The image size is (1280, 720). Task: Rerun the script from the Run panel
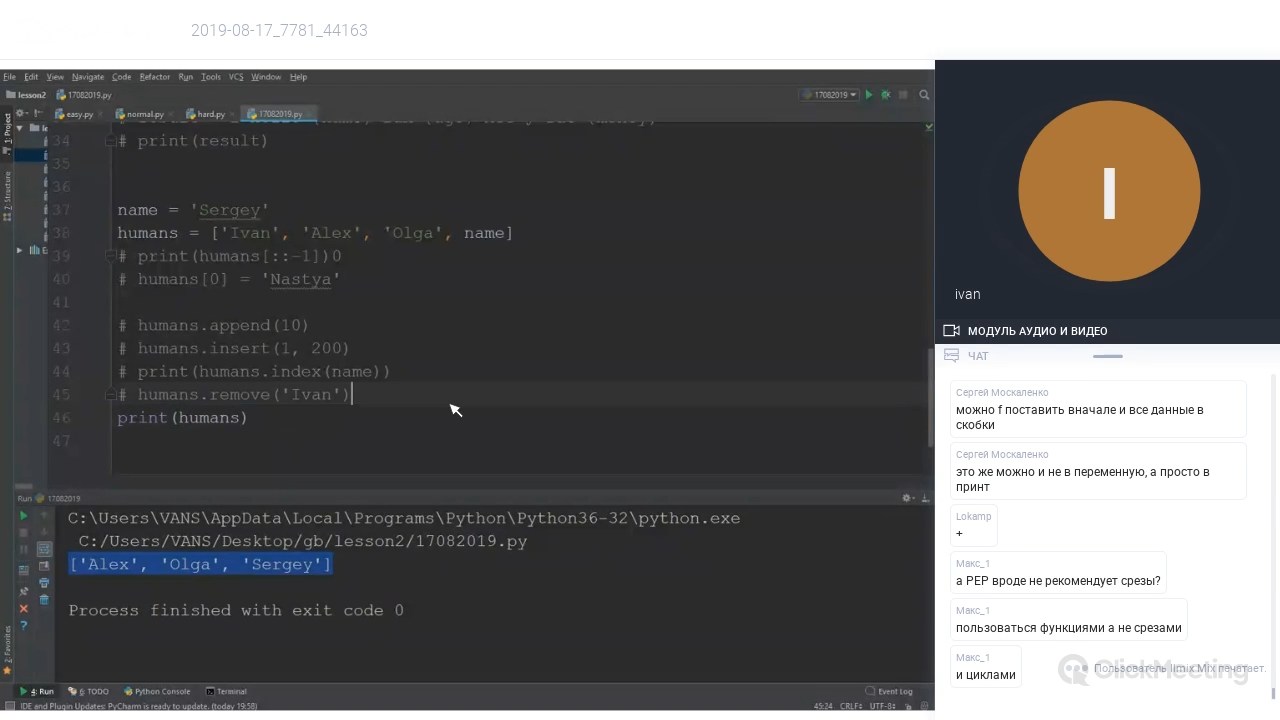tap(24, 516)
